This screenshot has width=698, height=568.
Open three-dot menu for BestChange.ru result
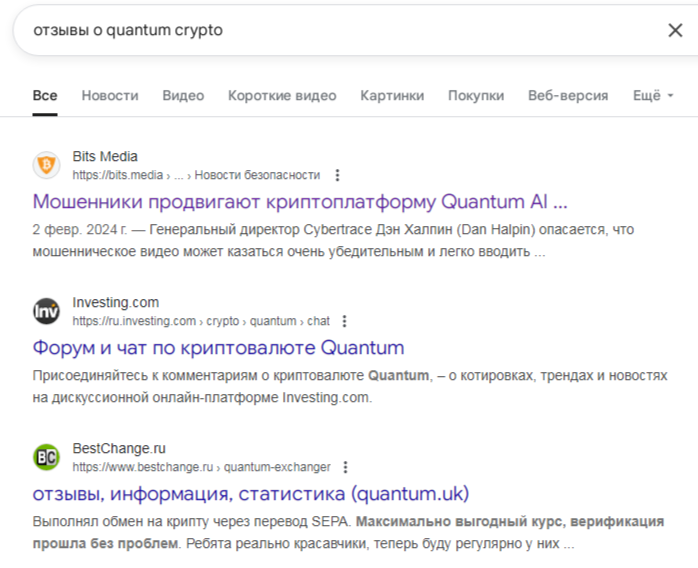click(x=345, y=467)
